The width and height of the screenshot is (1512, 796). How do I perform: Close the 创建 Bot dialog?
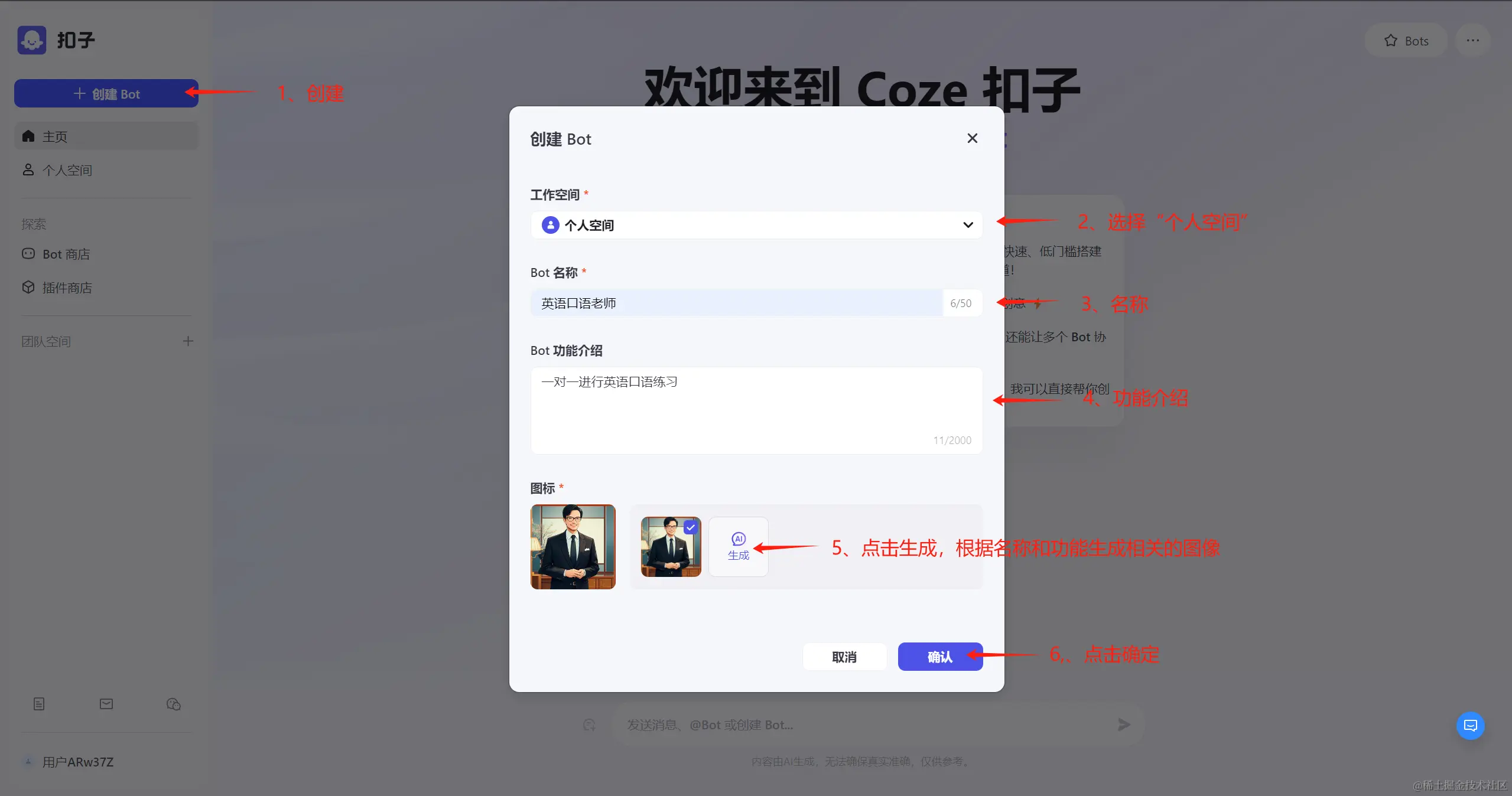click(972, 138)
